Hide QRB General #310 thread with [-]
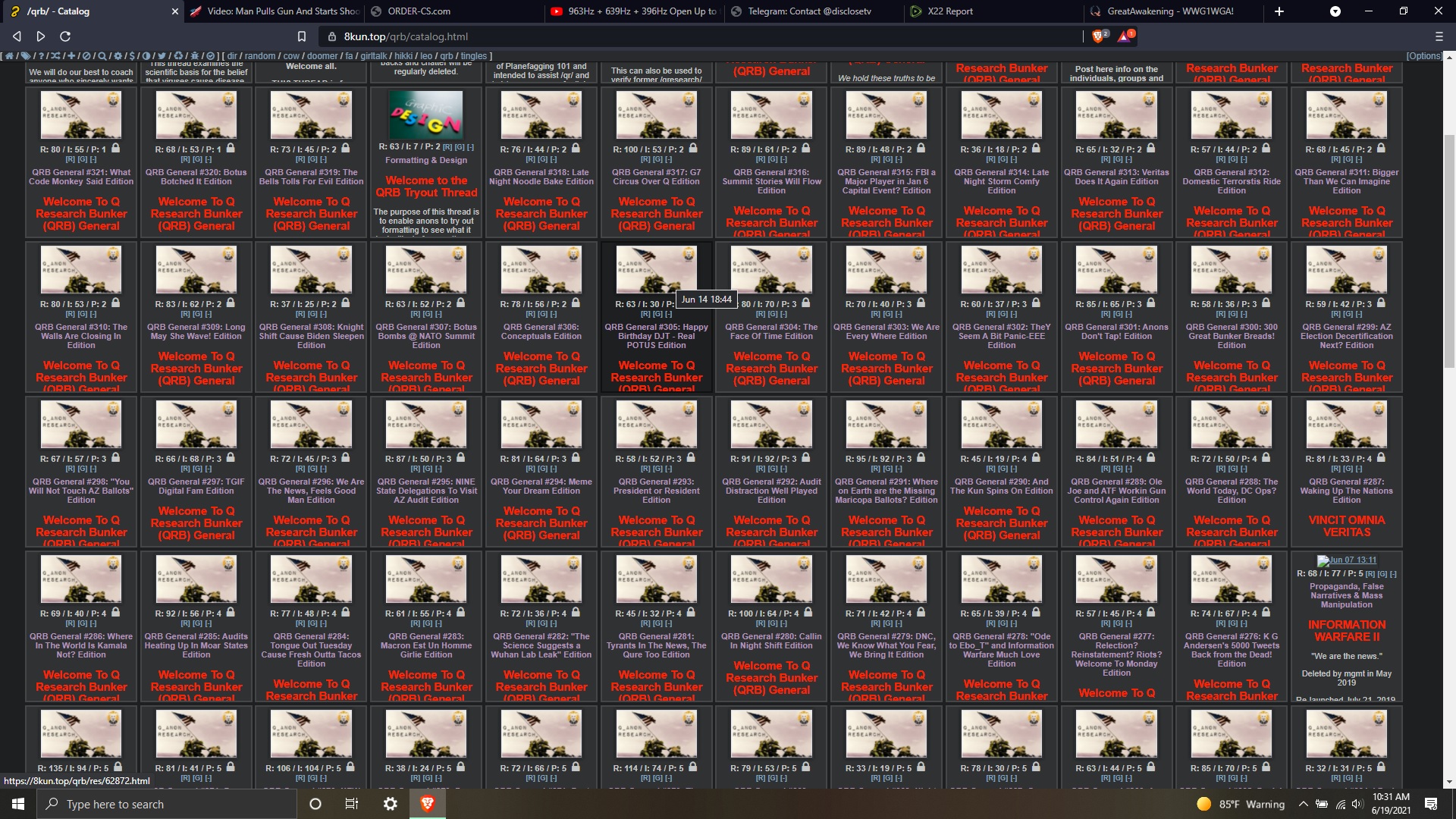Viewport: 1456px width, 819px height. pyautogui.click(x=93, y=314)
